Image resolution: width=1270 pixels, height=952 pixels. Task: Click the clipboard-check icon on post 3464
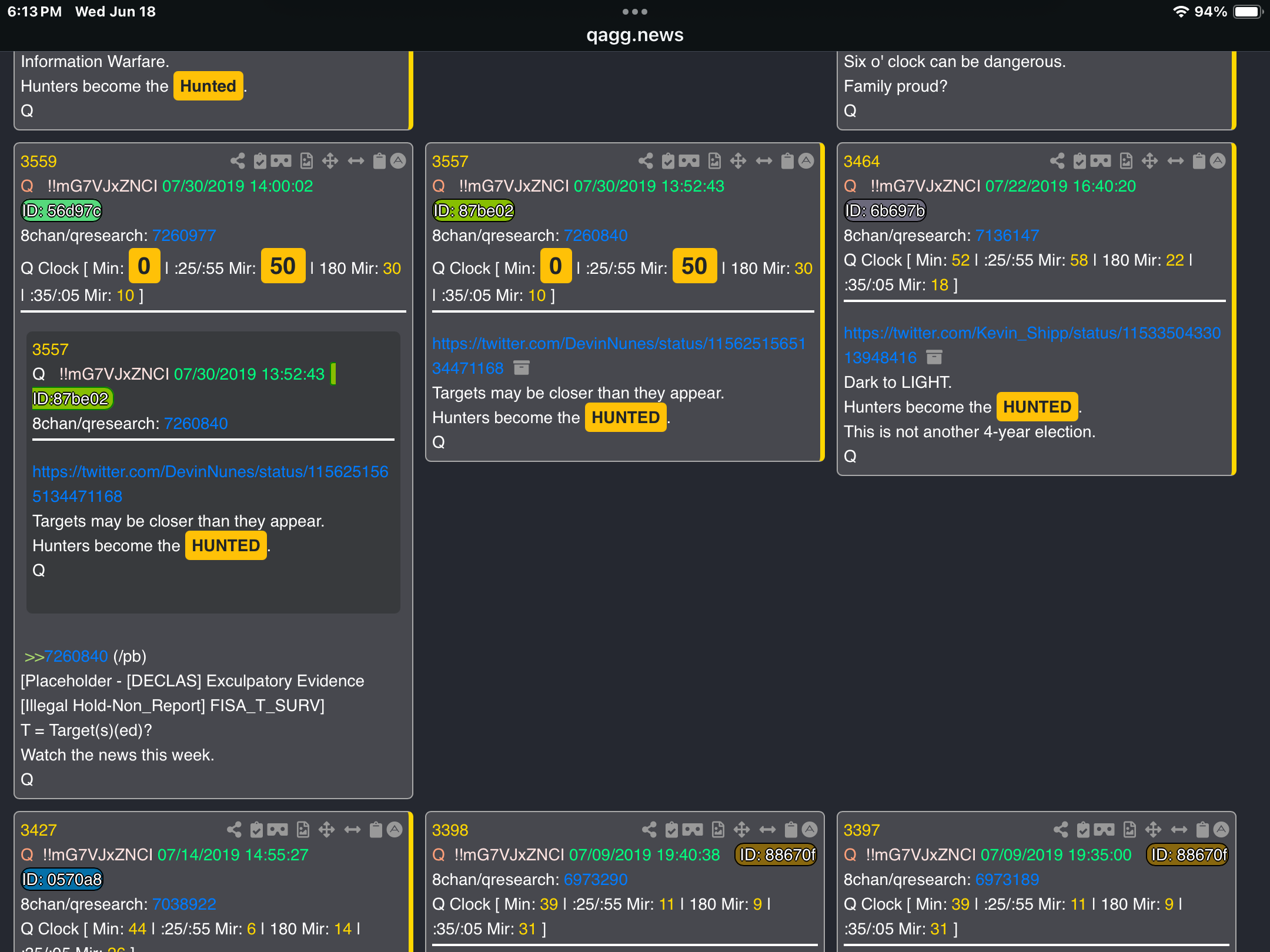tap(1079, 161)
